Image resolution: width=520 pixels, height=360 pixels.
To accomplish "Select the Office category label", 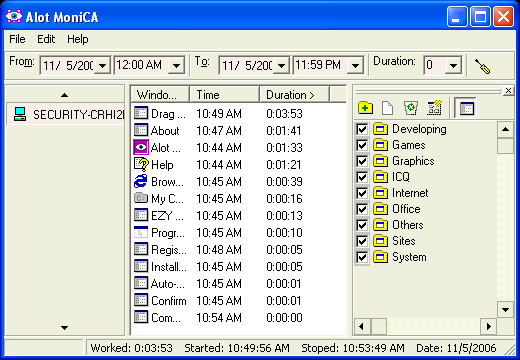I will (406, 209).
